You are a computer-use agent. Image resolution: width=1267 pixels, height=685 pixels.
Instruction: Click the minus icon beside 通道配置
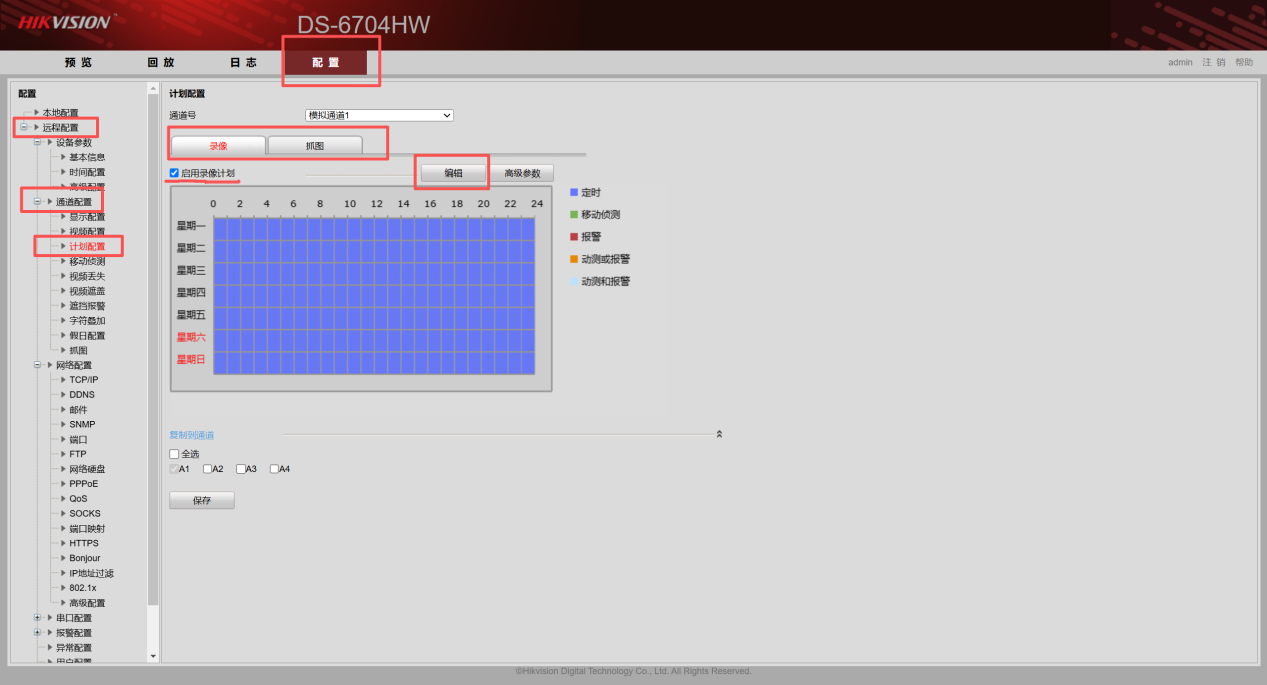(37, 202)
